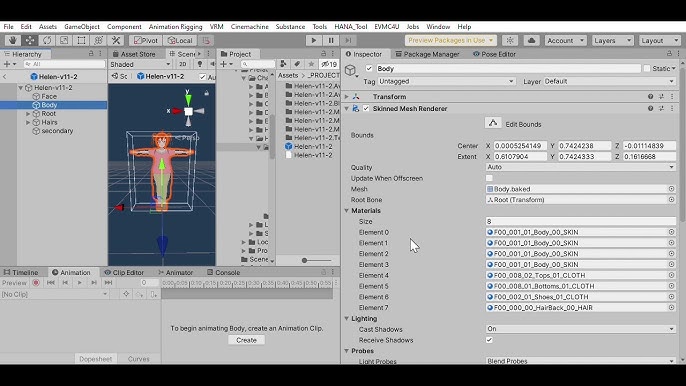This screenshot has height=386, width=686.
Task: Select the combined Transform tool
Action: pyautogui.click(x=98, y=40)
